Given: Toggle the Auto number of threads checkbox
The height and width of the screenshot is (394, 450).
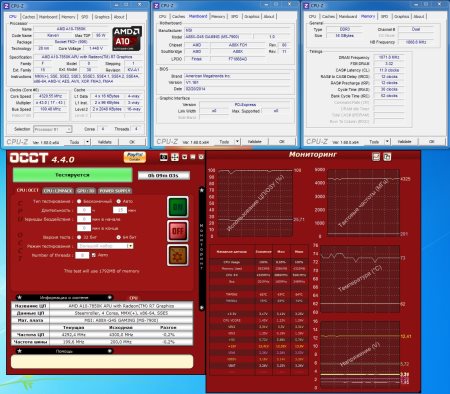Looking at the screenshot, I should (x=94, y=255).
